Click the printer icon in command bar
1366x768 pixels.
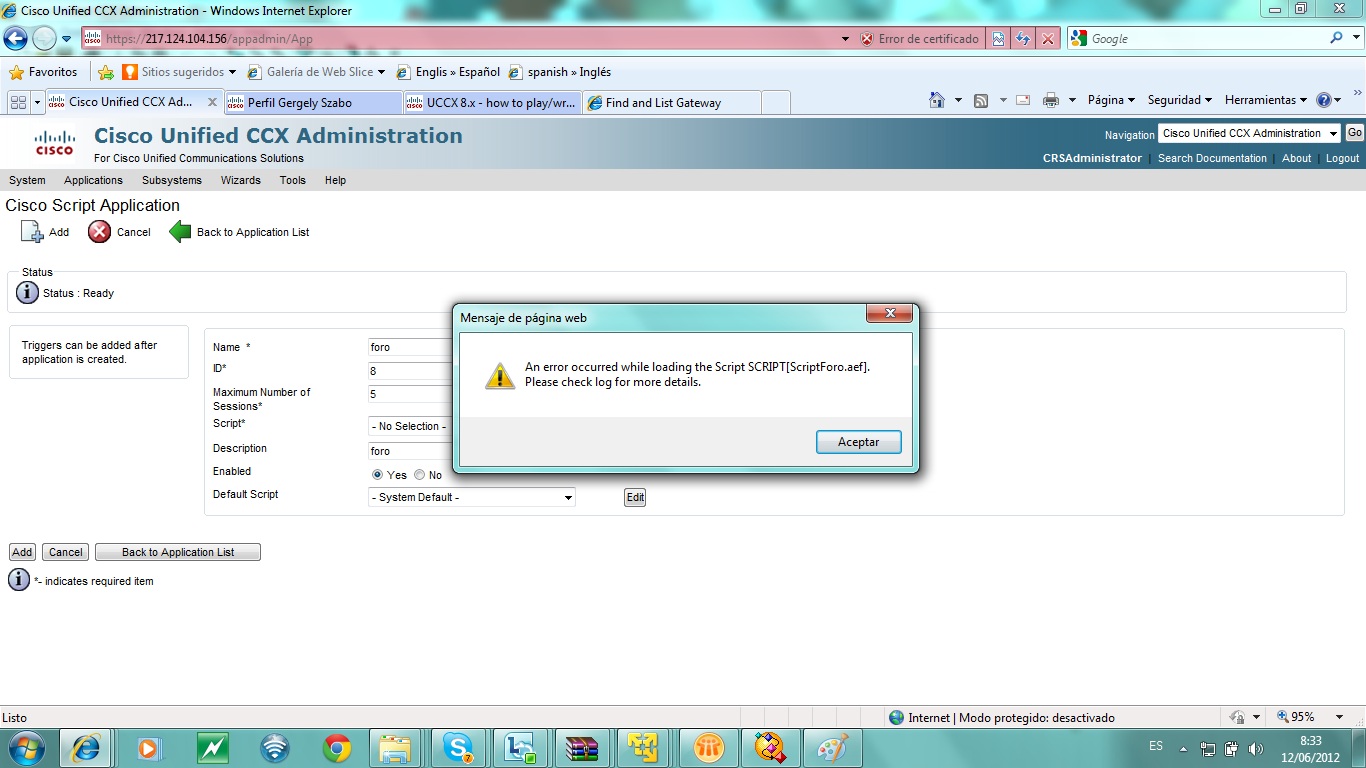click(x=1051, y=100)
